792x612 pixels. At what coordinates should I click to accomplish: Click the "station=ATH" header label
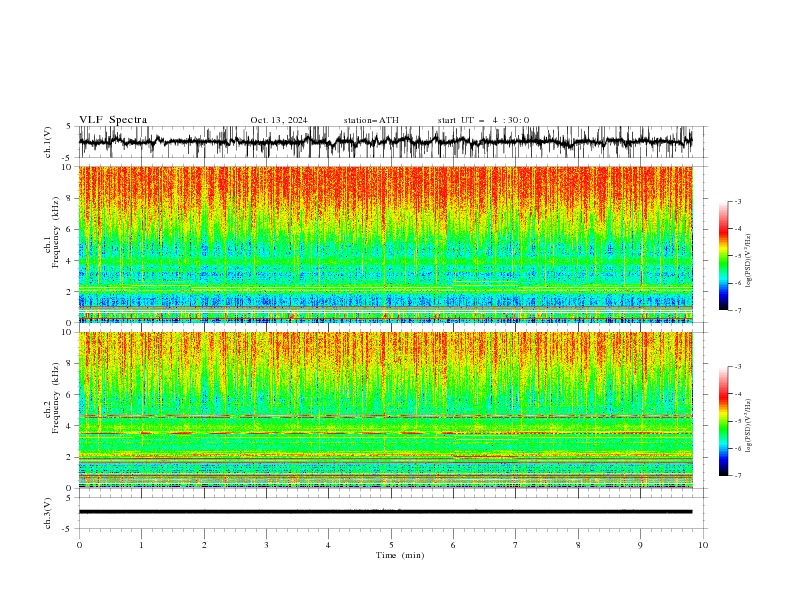click(371, 120)
